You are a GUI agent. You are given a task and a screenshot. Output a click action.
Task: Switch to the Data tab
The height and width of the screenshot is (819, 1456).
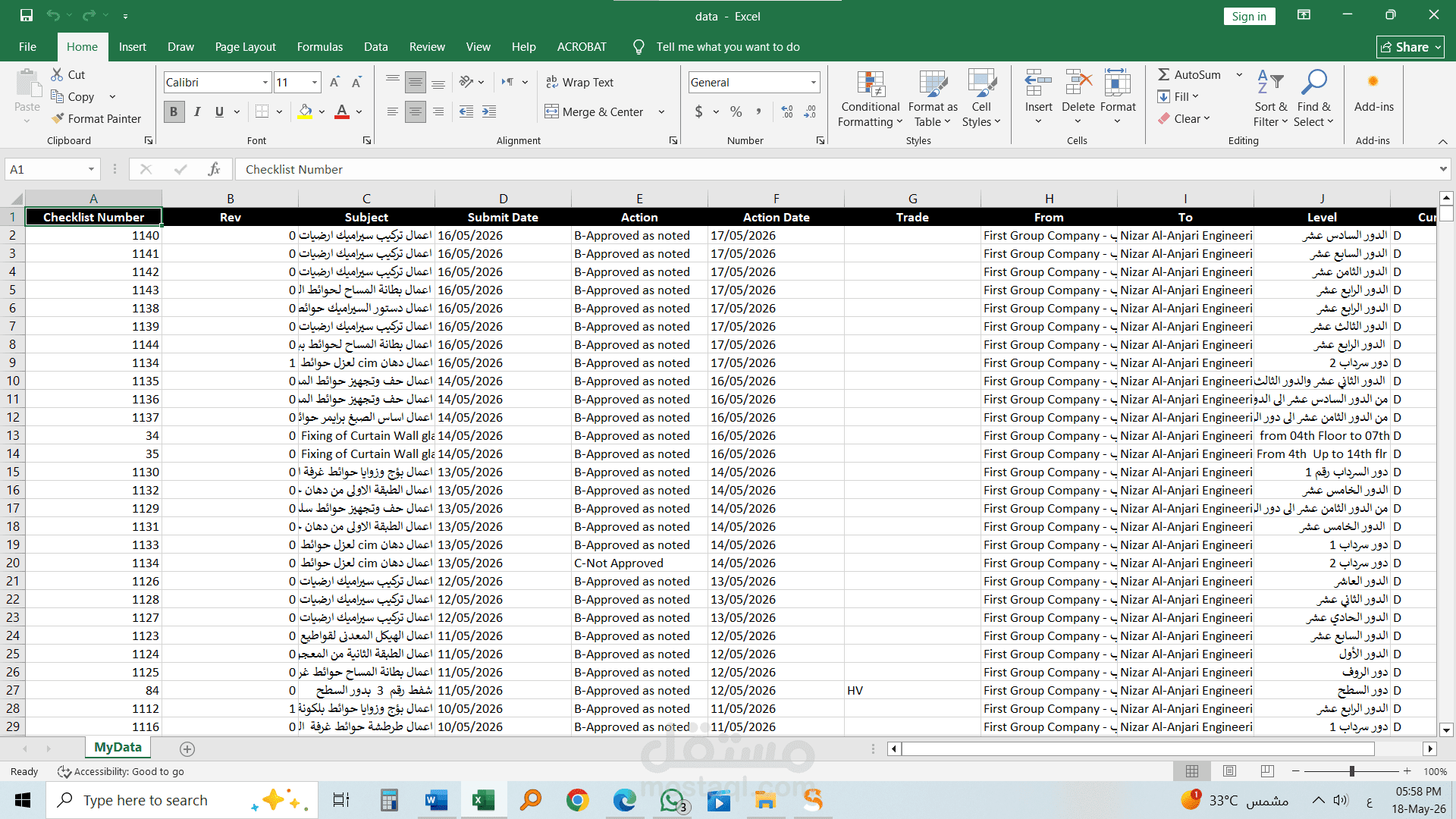375,46
